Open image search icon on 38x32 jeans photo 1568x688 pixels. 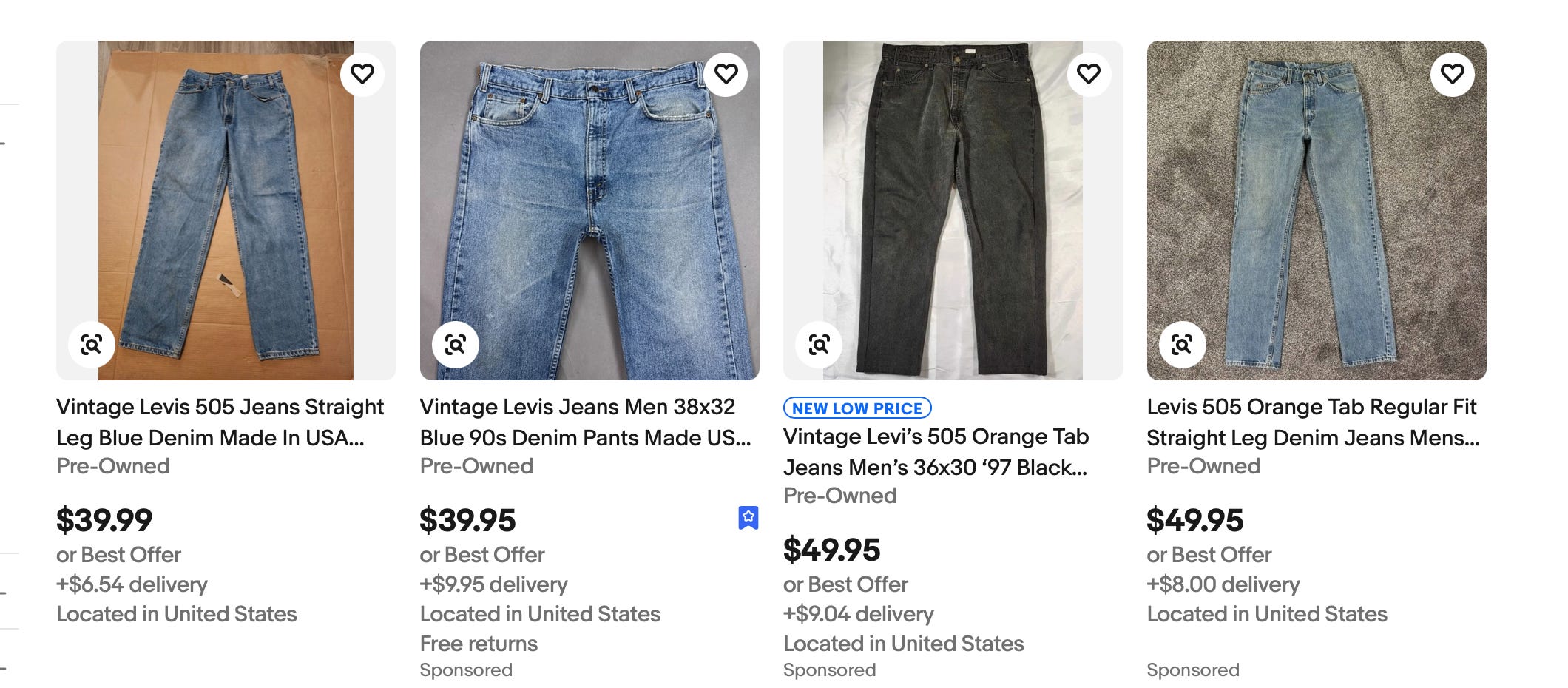(x=456, y=344)
